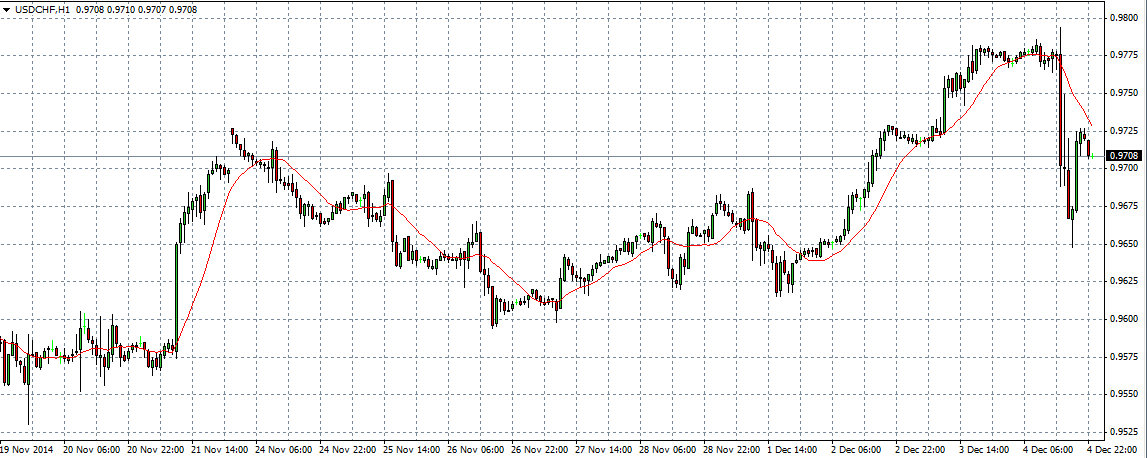Click the 20 Nov 06:00 time label
Screen dimensions: 1147x458
pyautogui.click(x=90, y=448)
